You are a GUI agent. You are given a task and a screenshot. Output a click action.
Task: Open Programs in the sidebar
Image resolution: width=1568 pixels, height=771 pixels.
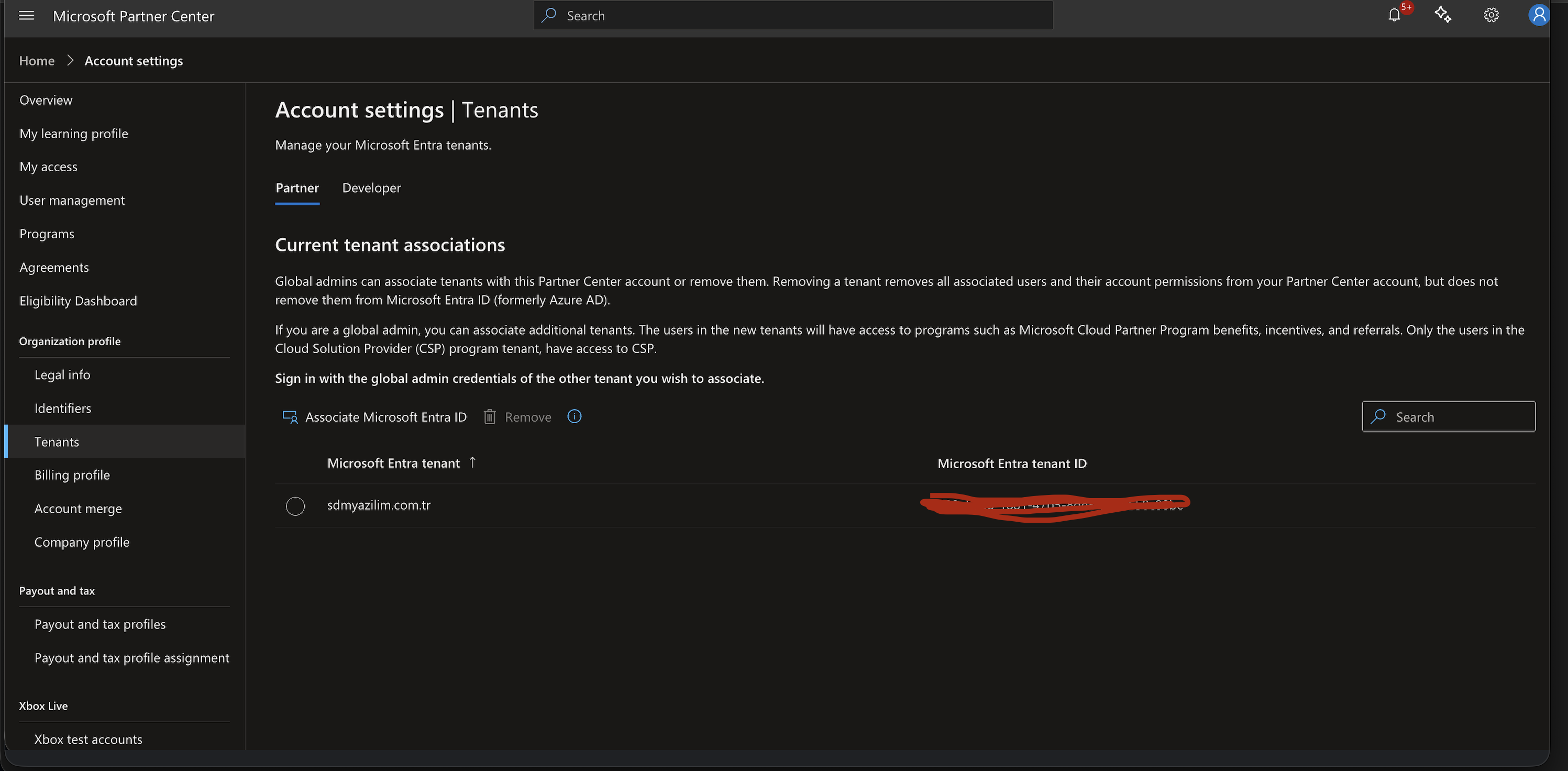(47, 234)
